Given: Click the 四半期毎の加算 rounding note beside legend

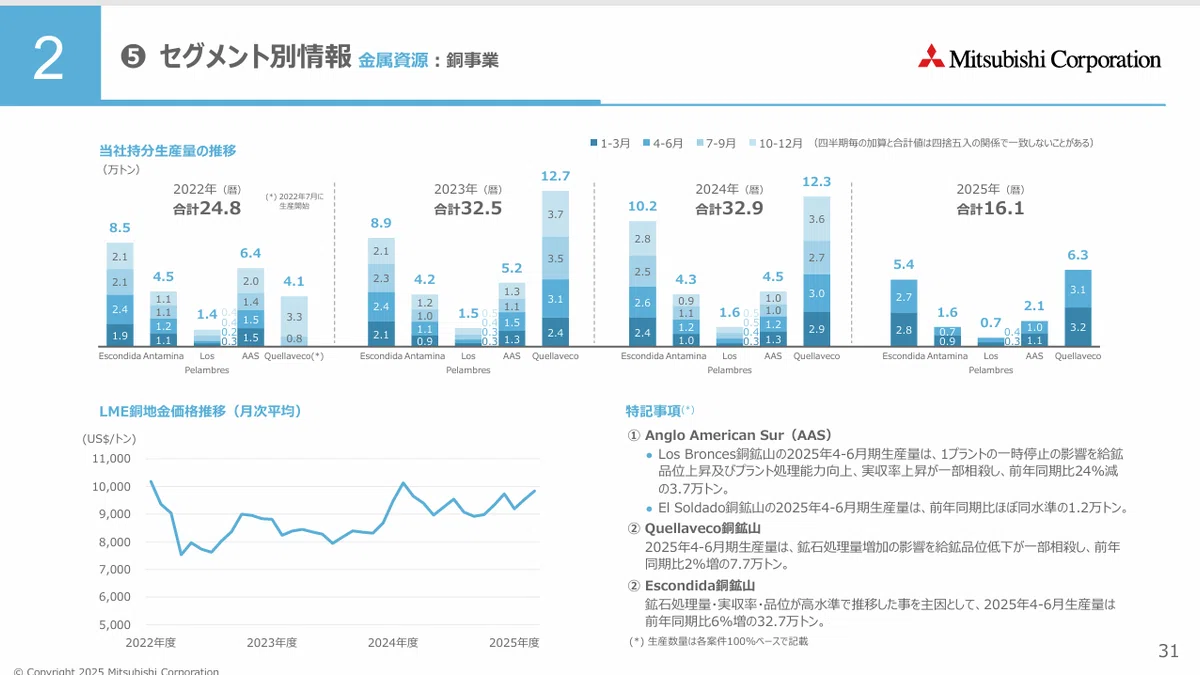Looking at the screenshot, I should tap(953, 143).
